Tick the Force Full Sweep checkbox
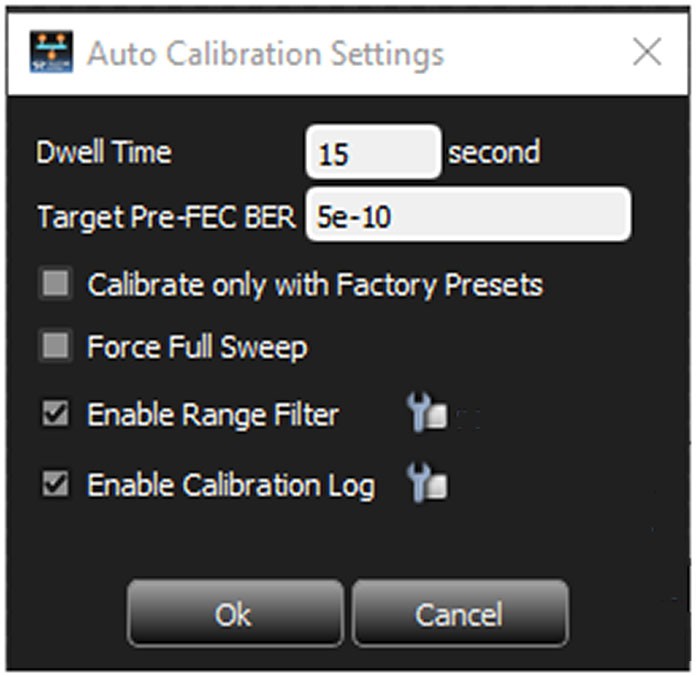This screenshot has height=677, width=696. click(55, 345)
